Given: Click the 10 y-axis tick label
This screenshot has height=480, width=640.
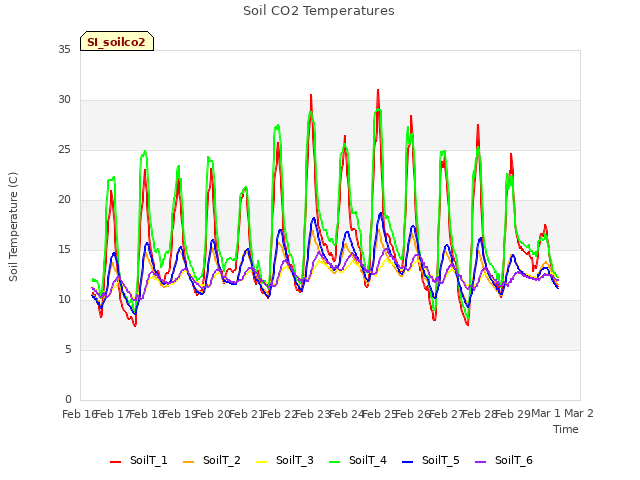Looking at the screenshot, I should [x=64, y=300].
